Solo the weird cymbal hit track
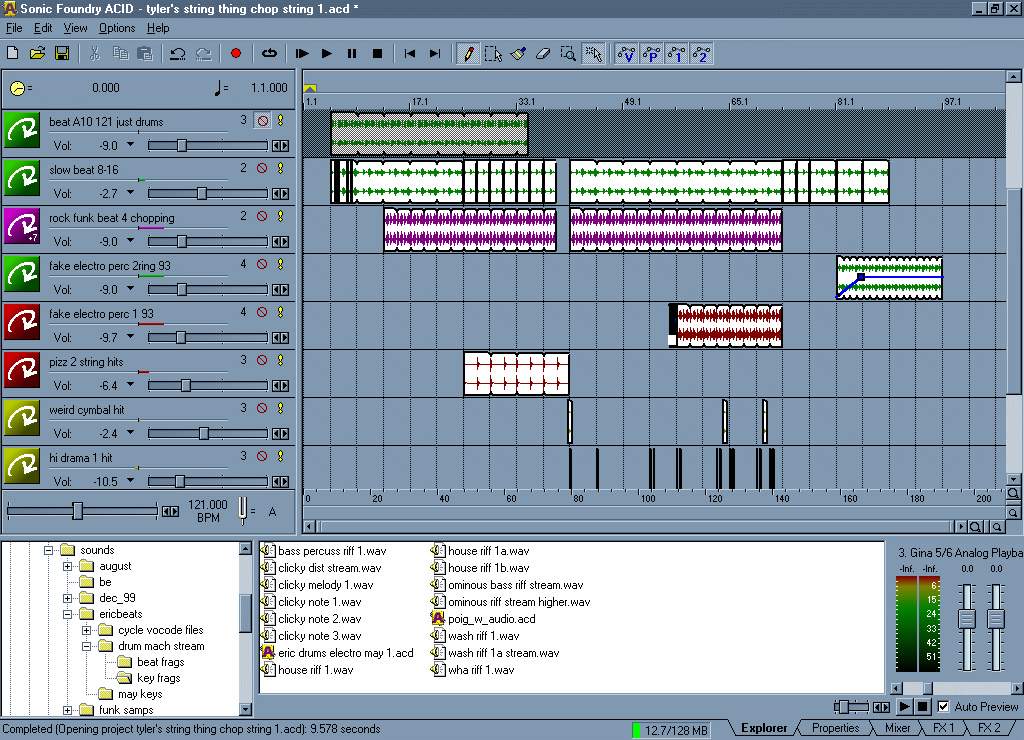The width and height of the screenshot is (1024, 740). [x=281, y=408]
